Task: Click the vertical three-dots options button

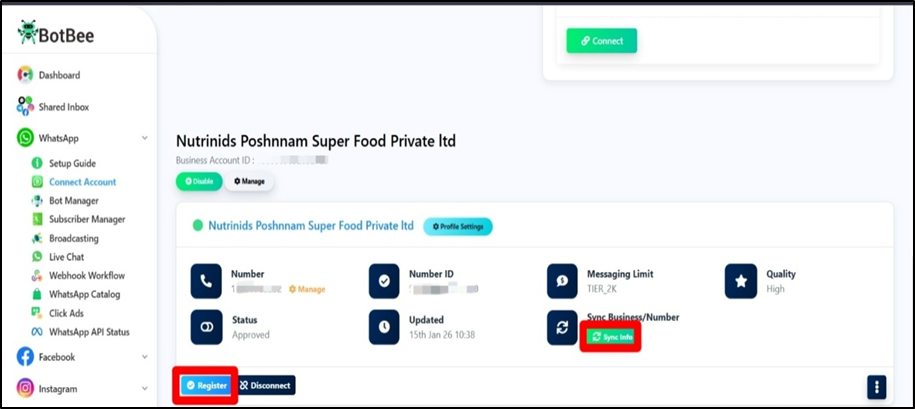Action: 876,386
